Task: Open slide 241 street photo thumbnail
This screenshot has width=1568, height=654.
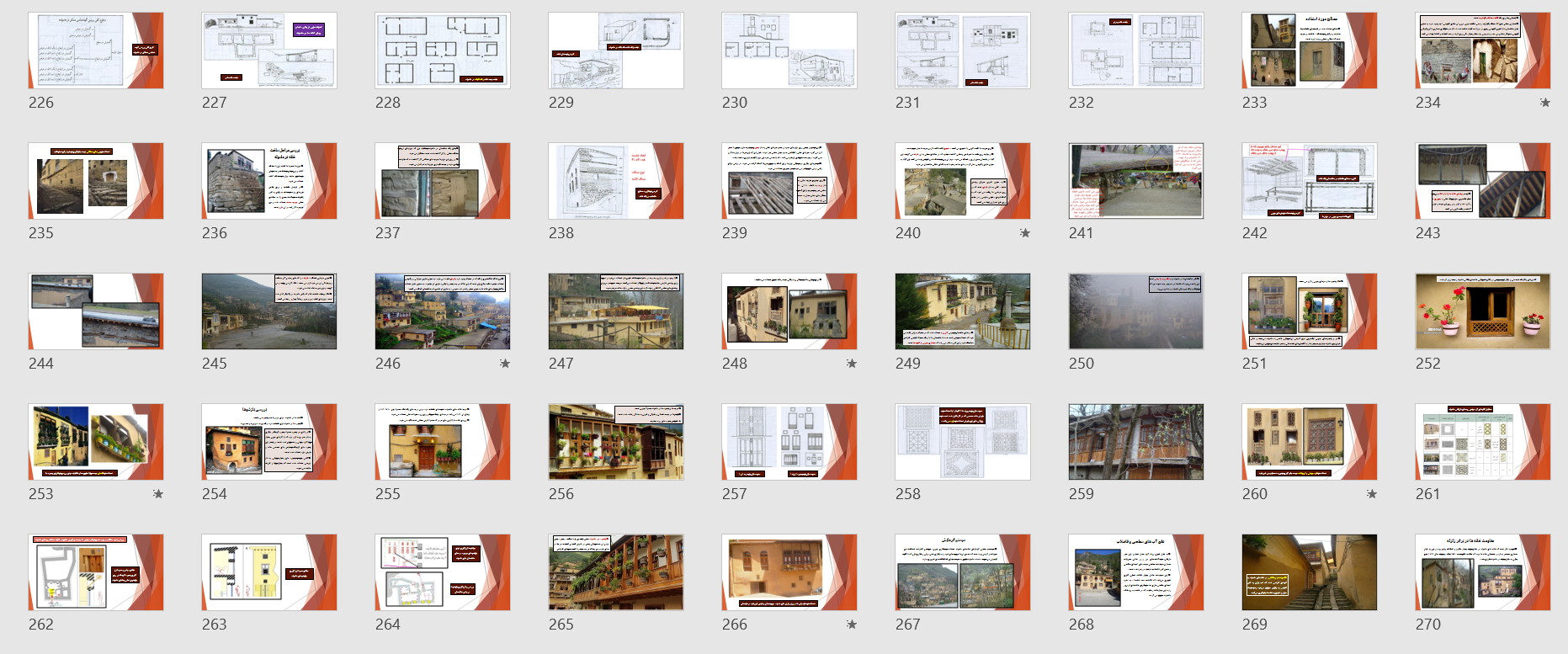Action: click(x=1136, y=181)
